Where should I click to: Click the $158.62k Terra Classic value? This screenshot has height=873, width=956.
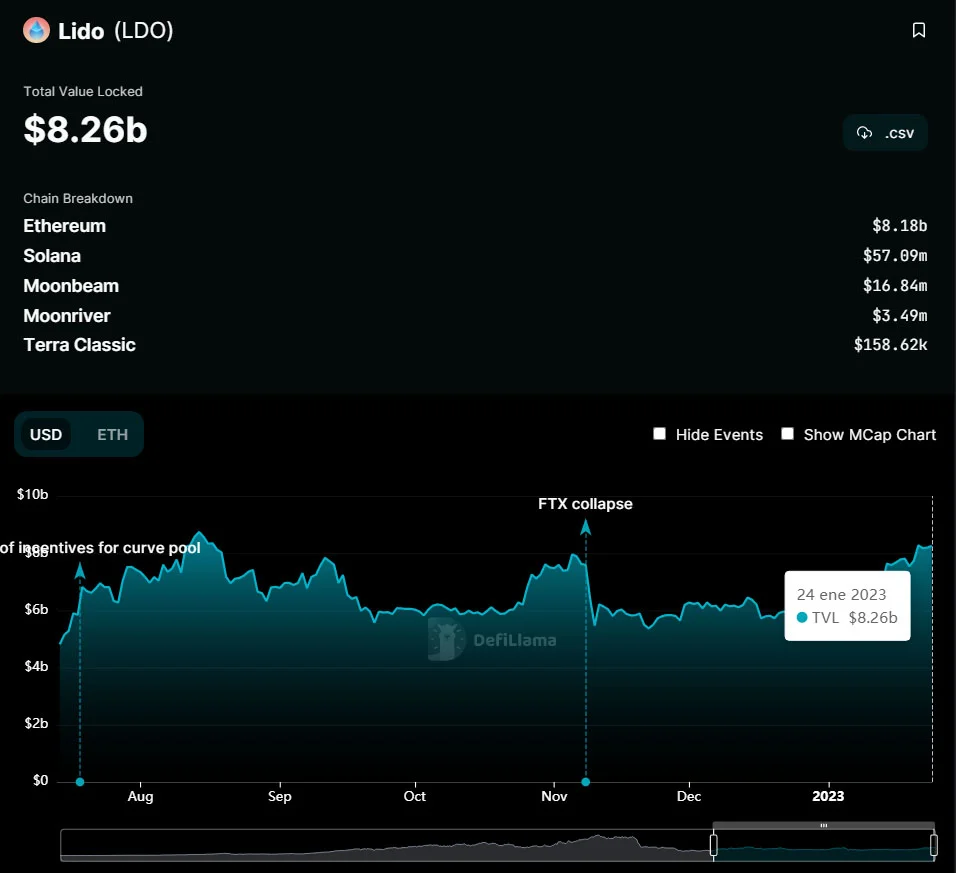pyautogui.click(x=890, y=345)
